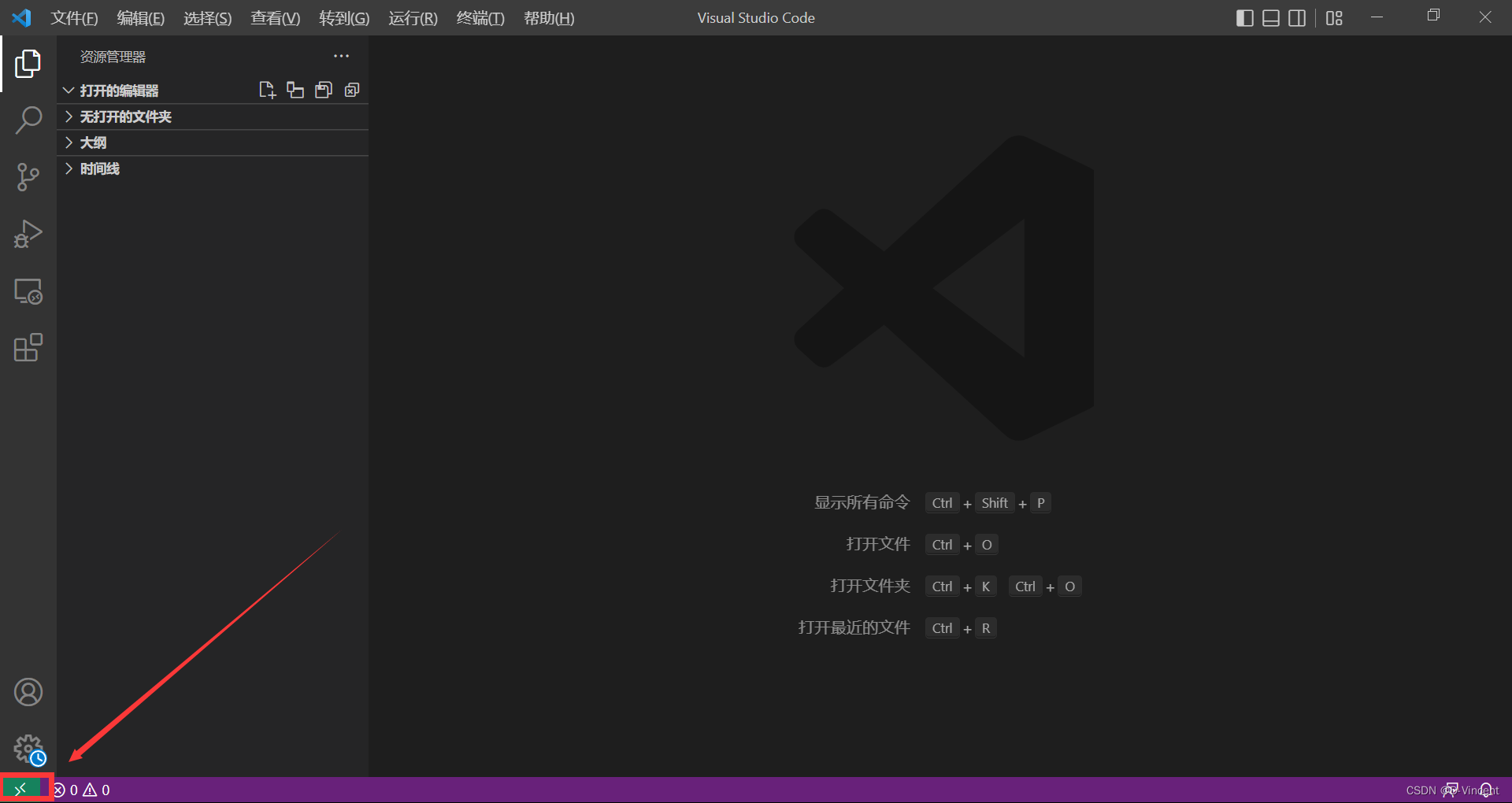Click the VS Code logo in title bar
This screenshot has width=1512, height=803.
point(22,17)
